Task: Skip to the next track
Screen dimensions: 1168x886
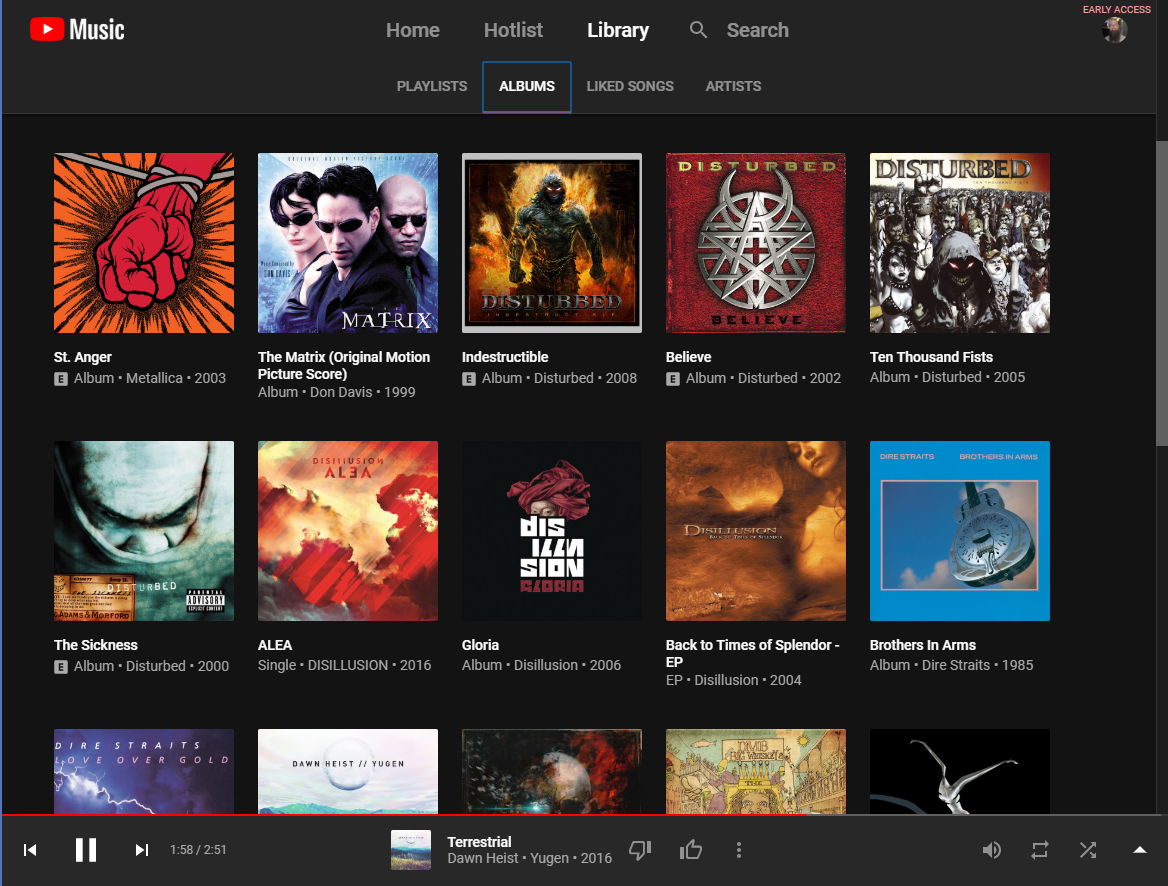Action: pos(142,850)
